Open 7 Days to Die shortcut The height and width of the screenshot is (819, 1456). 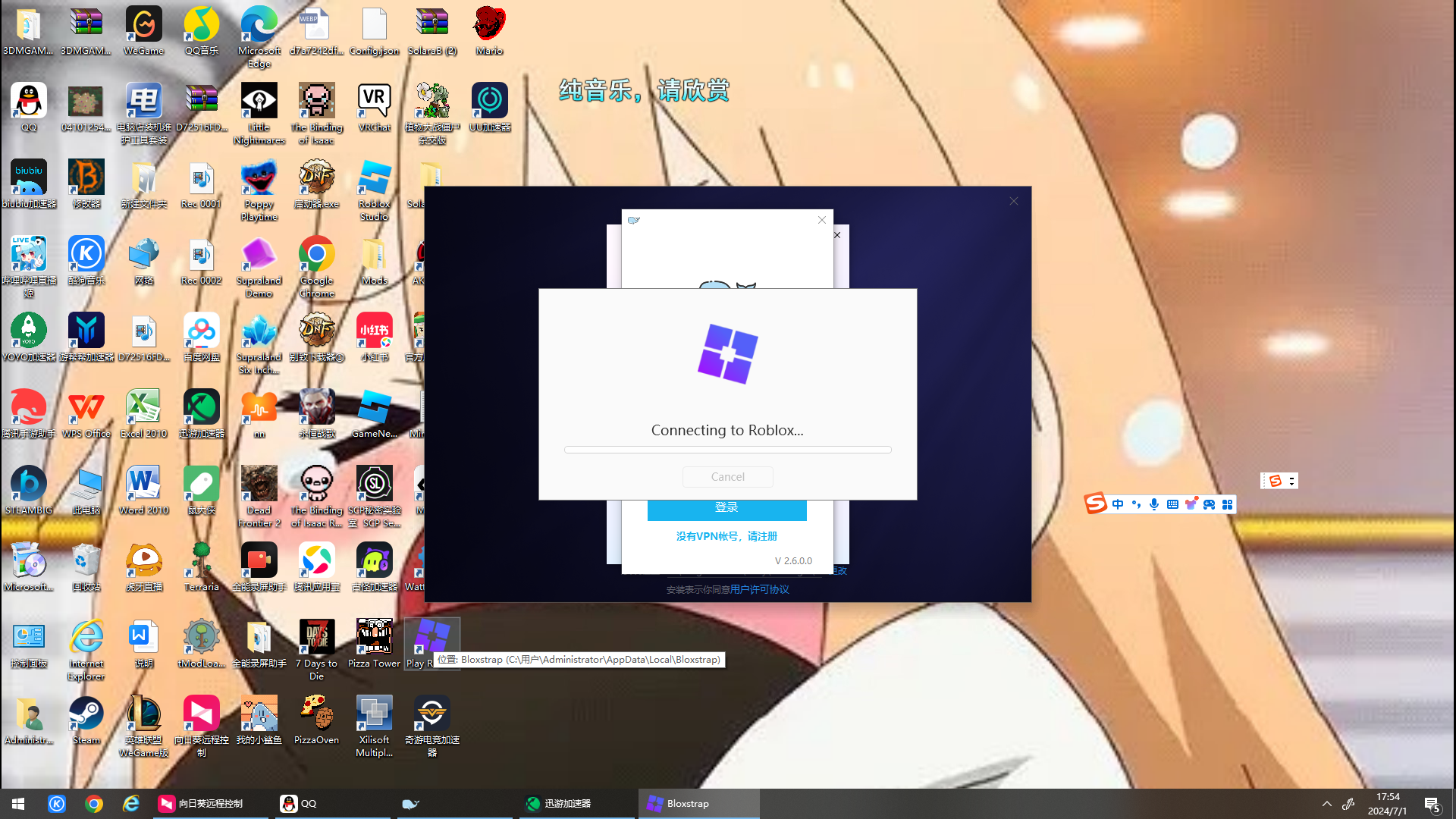tap(317, 649)
